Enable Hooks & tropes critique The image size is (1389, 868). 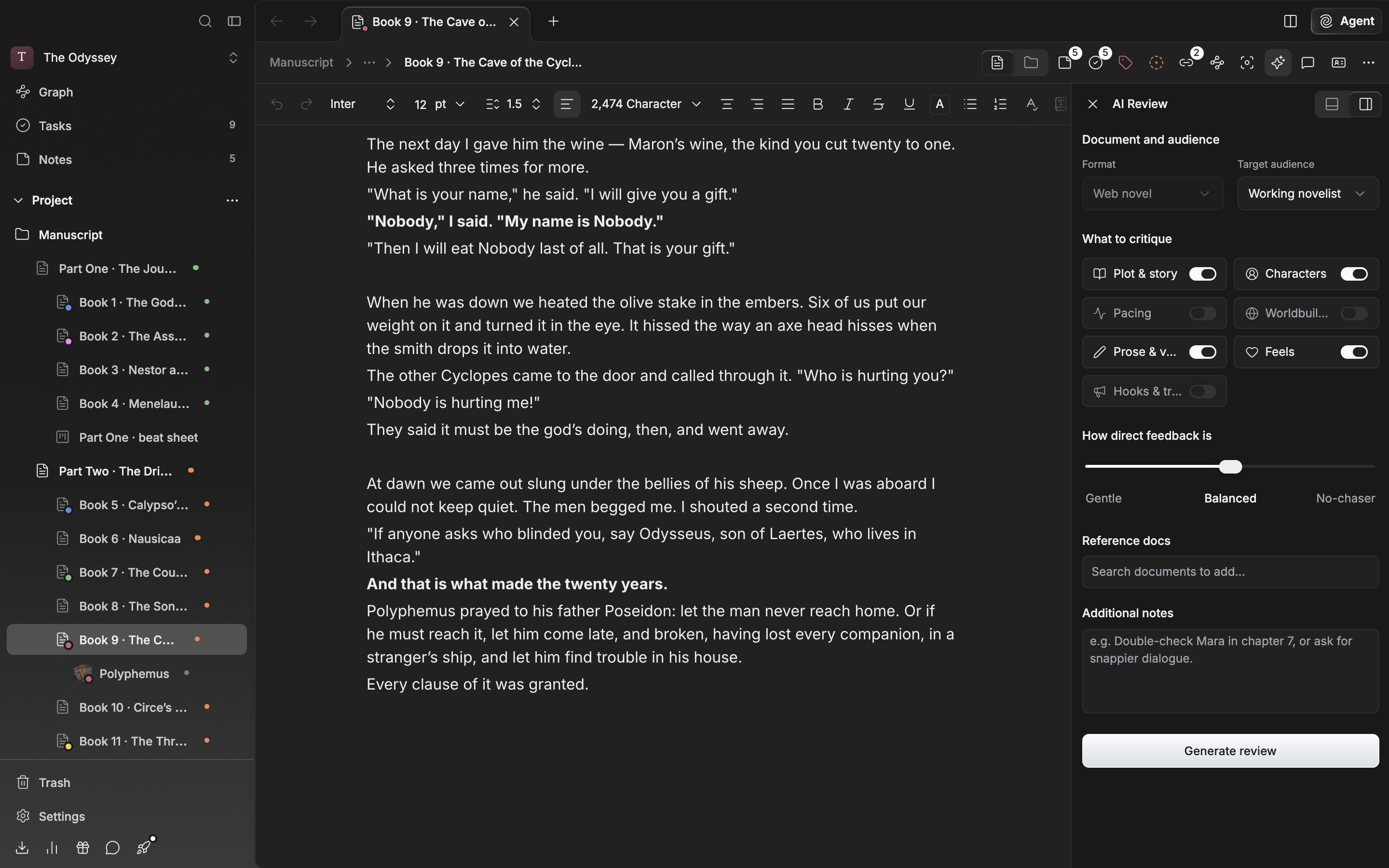click(1202, 391)
